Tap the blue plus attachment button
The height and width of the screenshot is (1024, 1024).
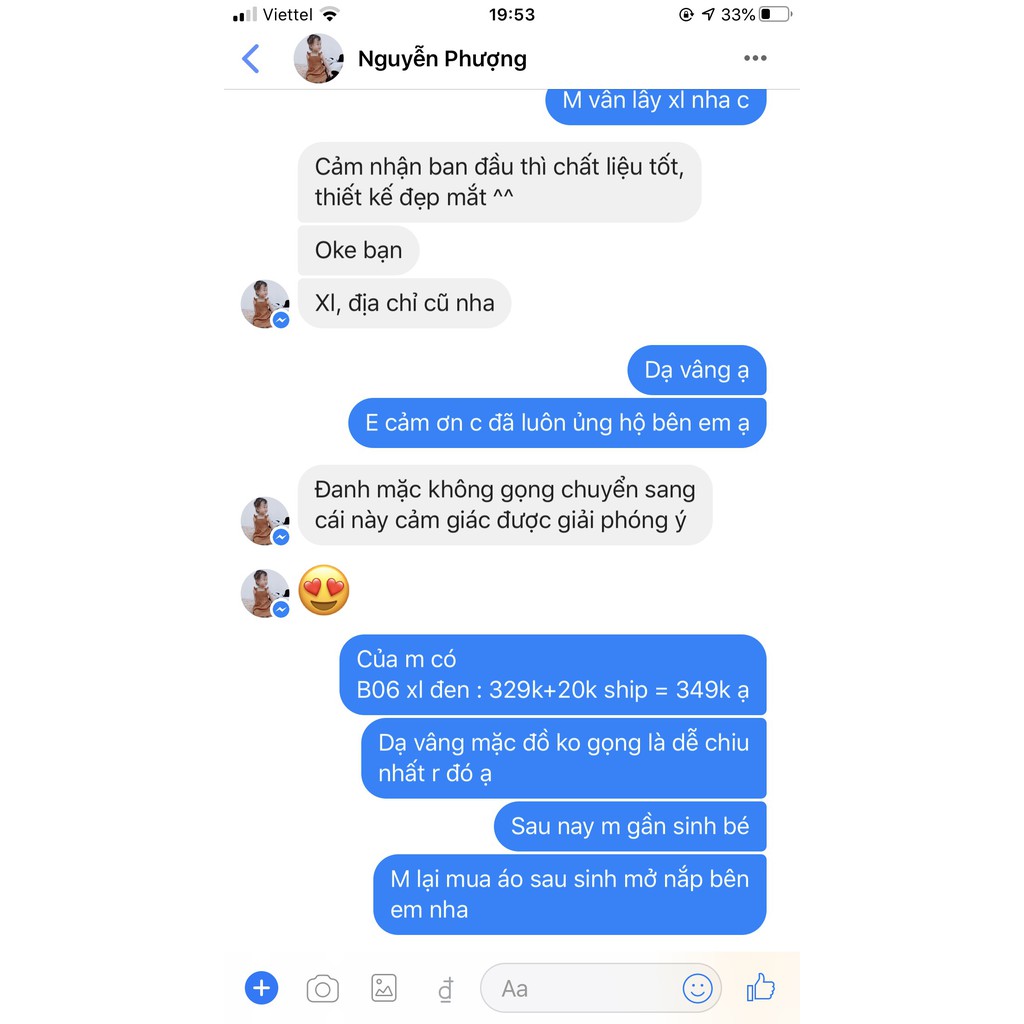tap(261, 988)
